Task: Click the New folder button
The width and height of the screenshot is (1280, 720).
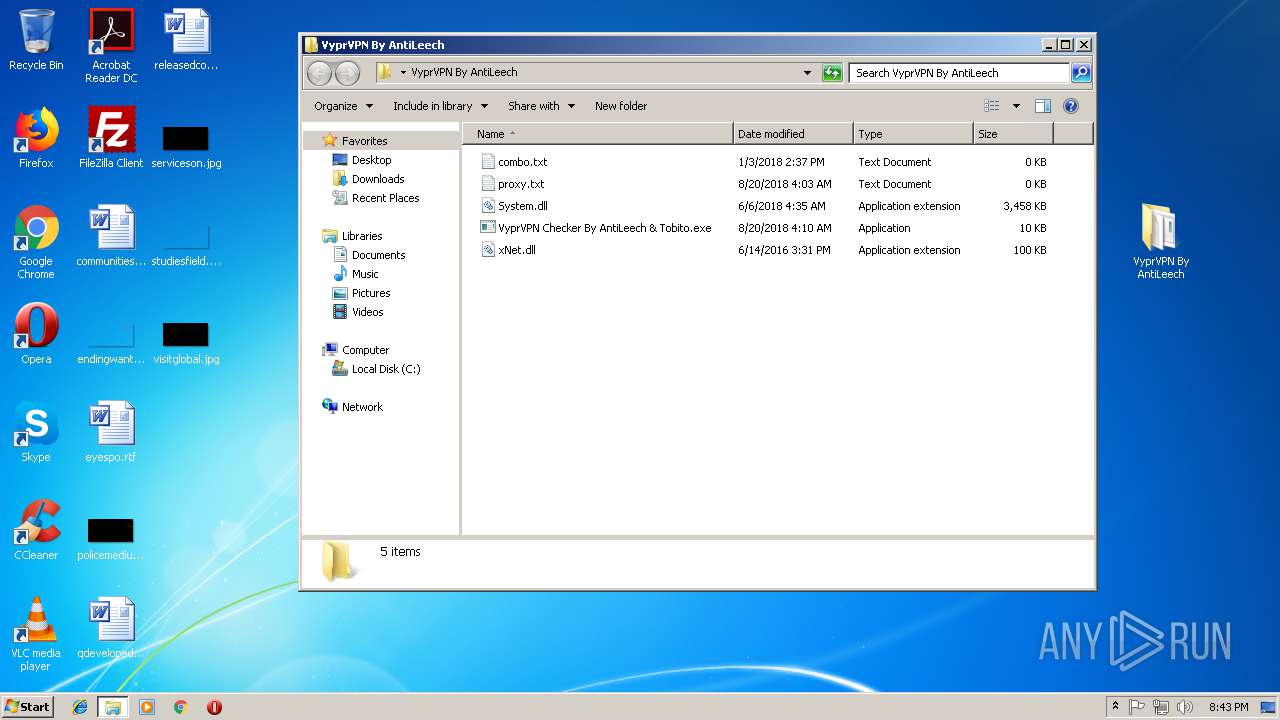Action: click(621, 106)
